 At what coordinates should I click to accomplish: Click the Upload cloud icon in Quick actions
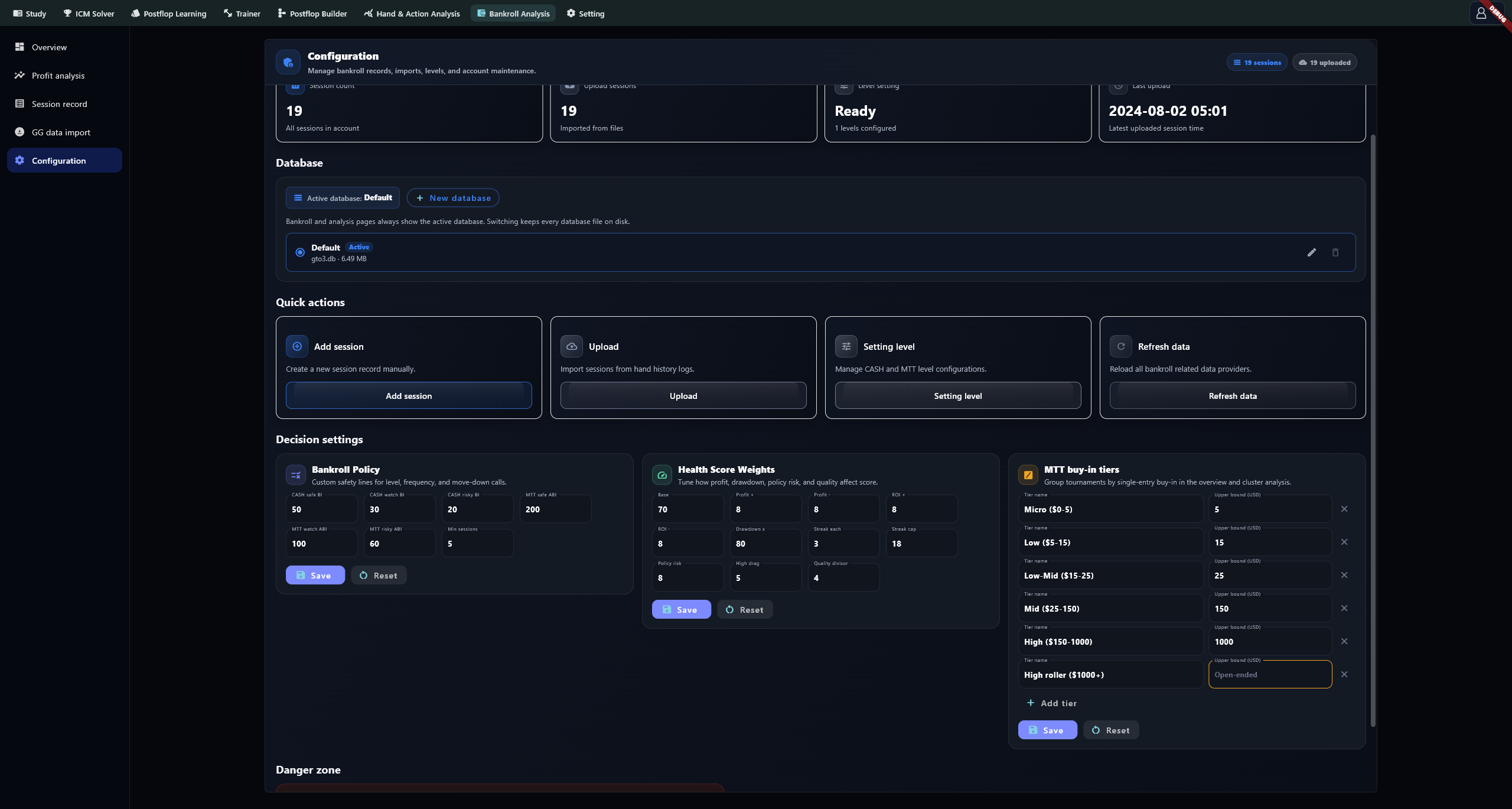tap(571, 346)
